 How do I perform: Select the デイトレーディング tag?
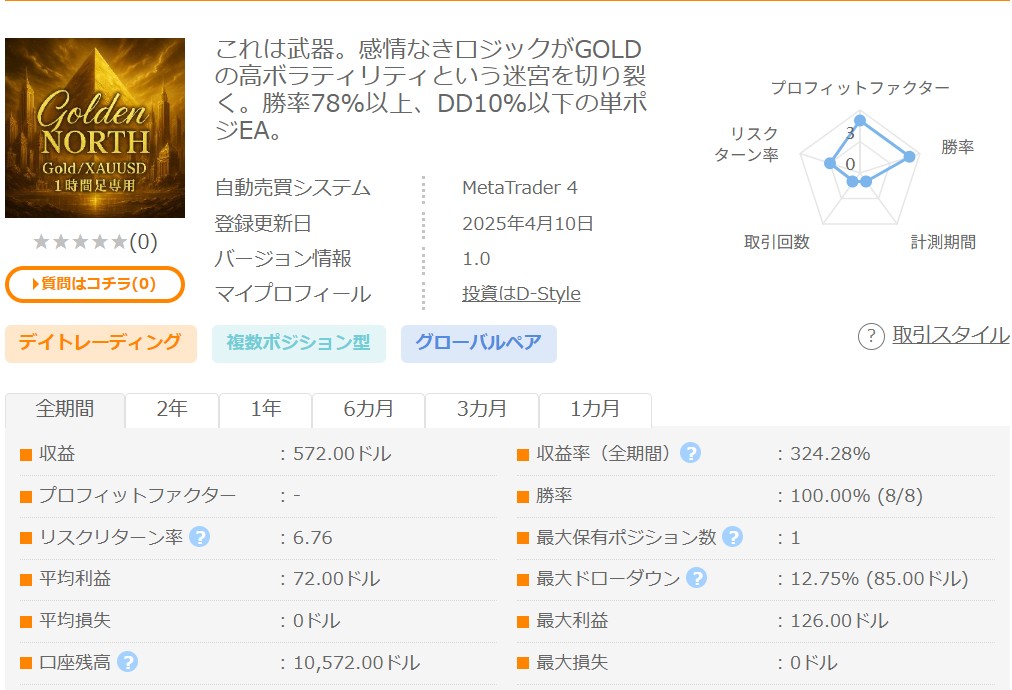pyautogui.click(x=101, y=343)
